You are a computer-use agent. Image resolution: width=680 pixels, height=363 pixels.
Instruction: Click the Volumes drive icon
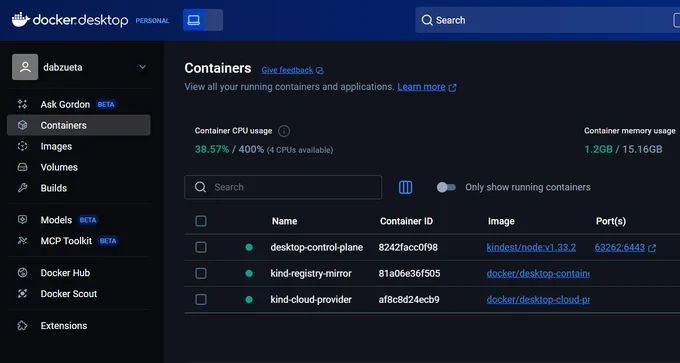click(23, 167)
